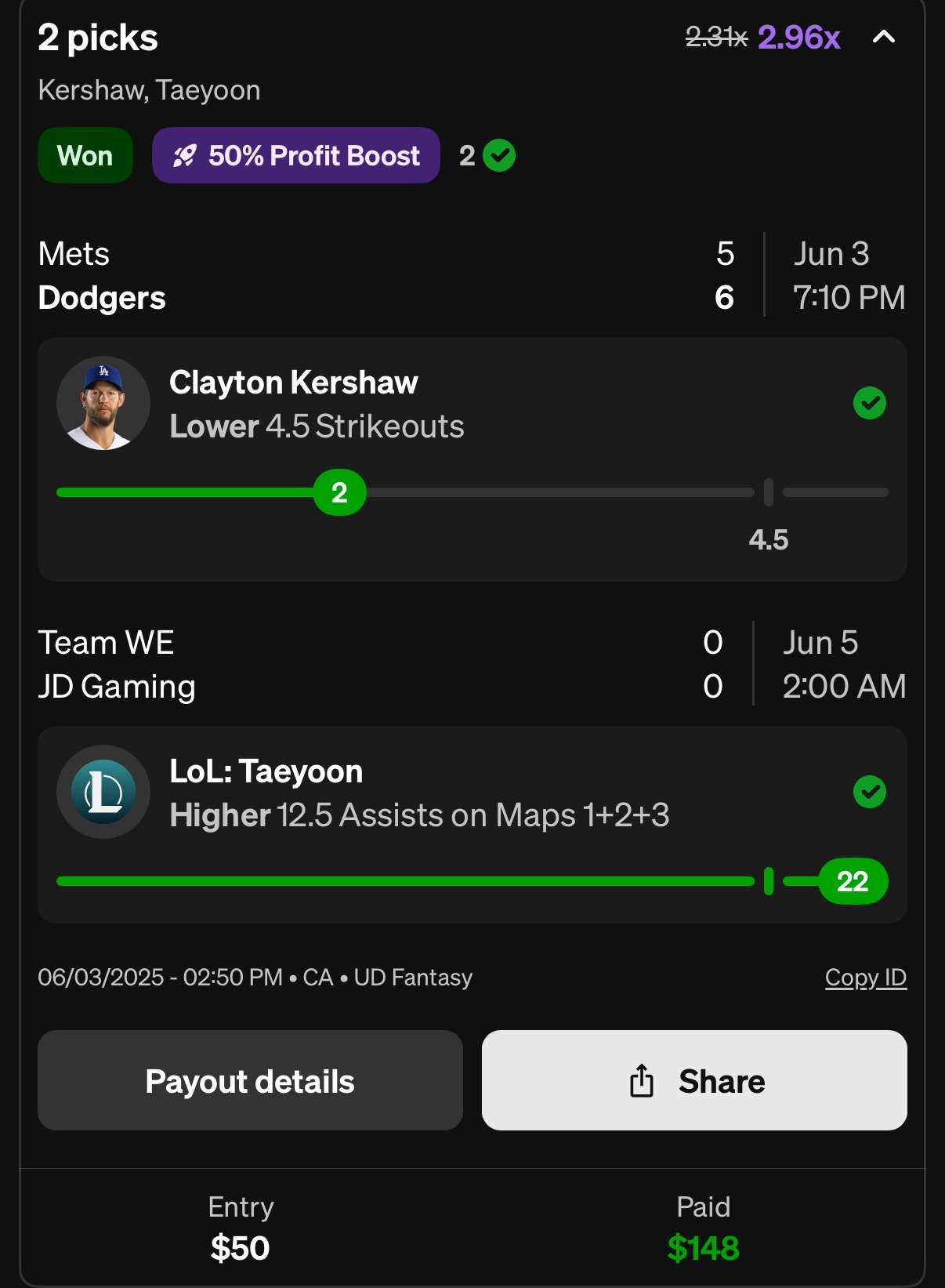Click the League of Legends logo icon
The width and height of the screenshot is (945, 1288).
[103, 792]
